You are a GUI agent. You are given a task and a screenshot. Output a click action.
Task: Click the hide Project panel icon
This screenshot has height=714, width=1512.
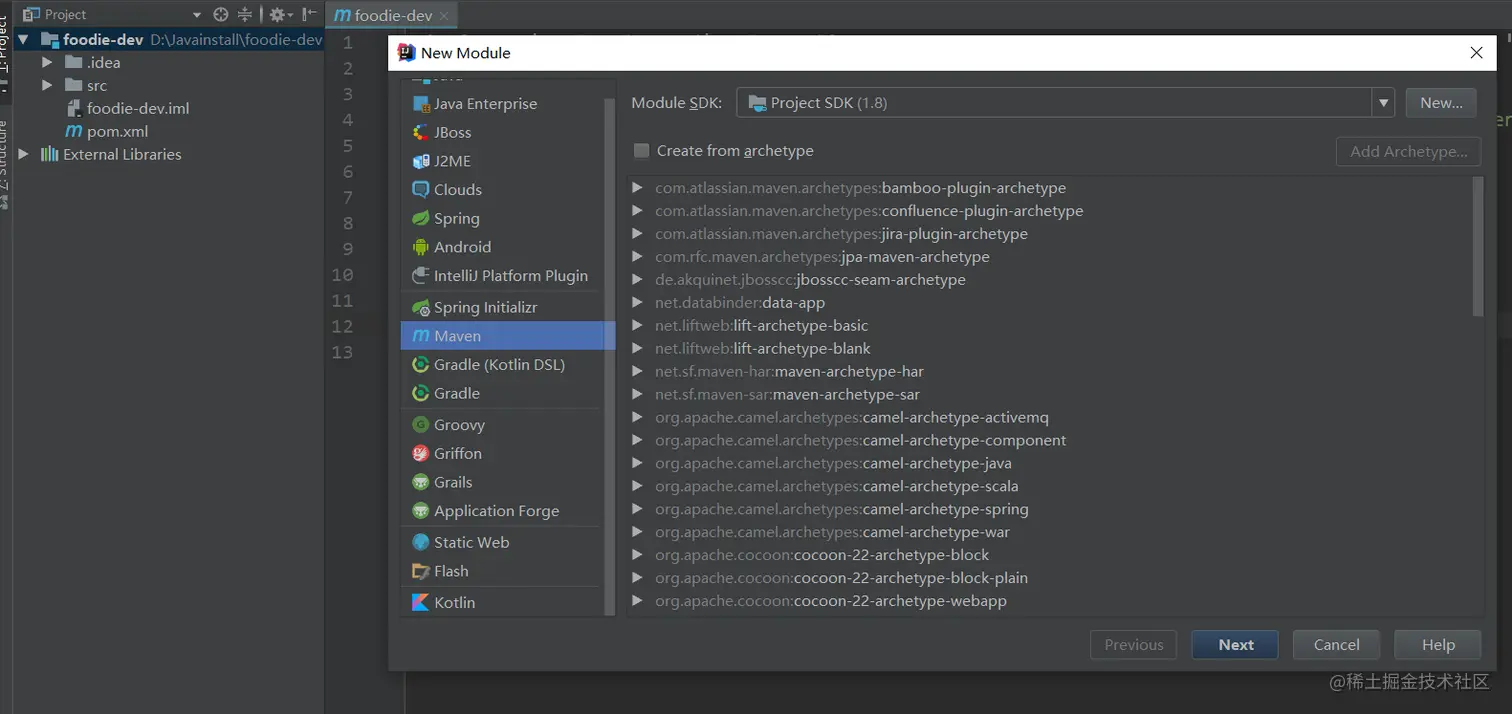coord(310,14)
